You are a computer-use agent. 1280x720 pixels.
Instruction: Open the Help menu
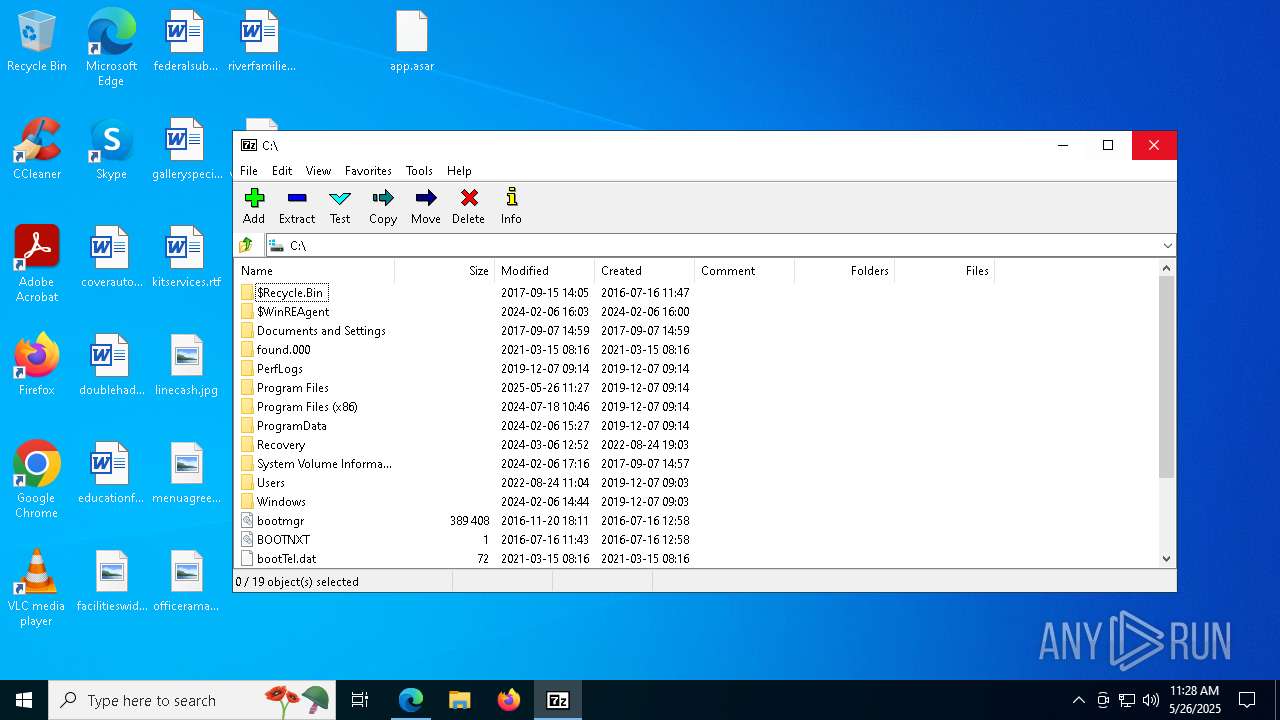click(x=459, y=171)
